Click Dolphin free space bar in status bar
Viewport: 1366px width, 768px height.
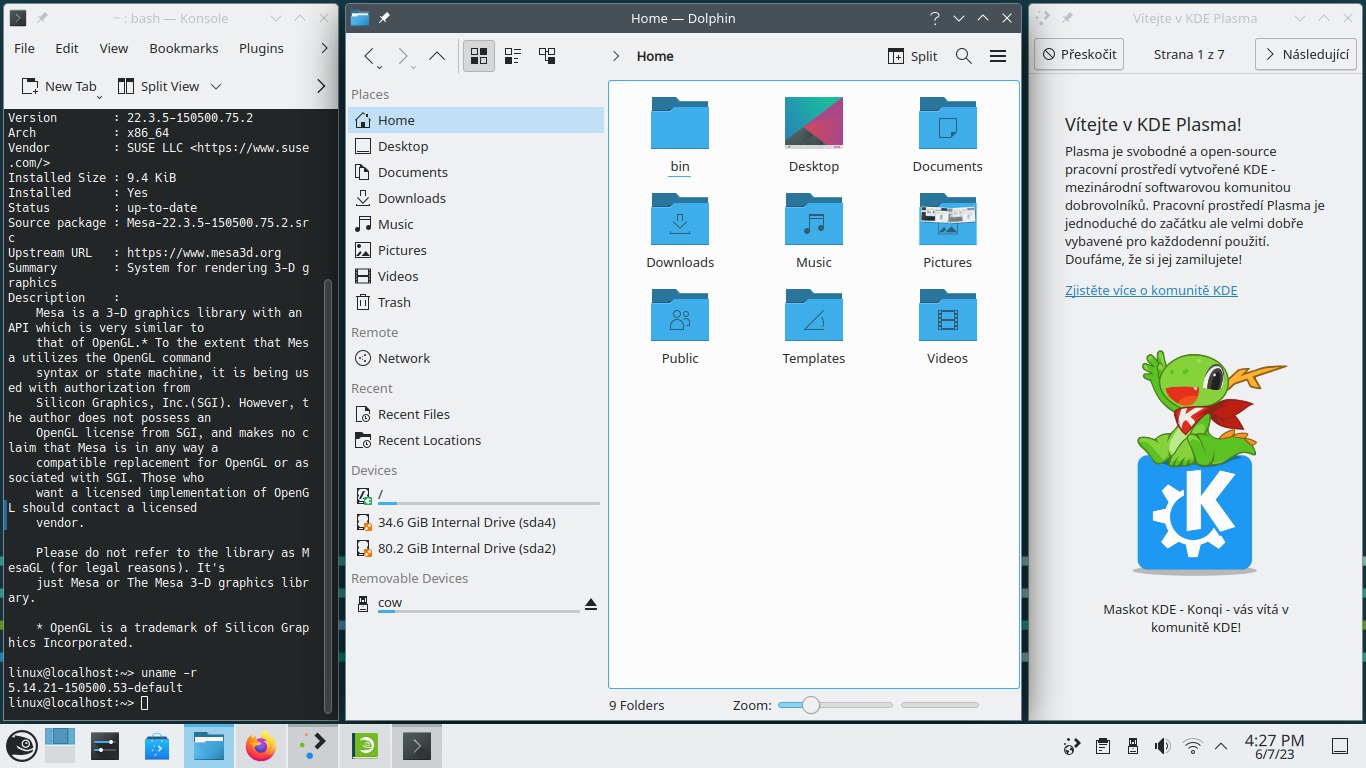pyautogui.click(x=940, y=705)
